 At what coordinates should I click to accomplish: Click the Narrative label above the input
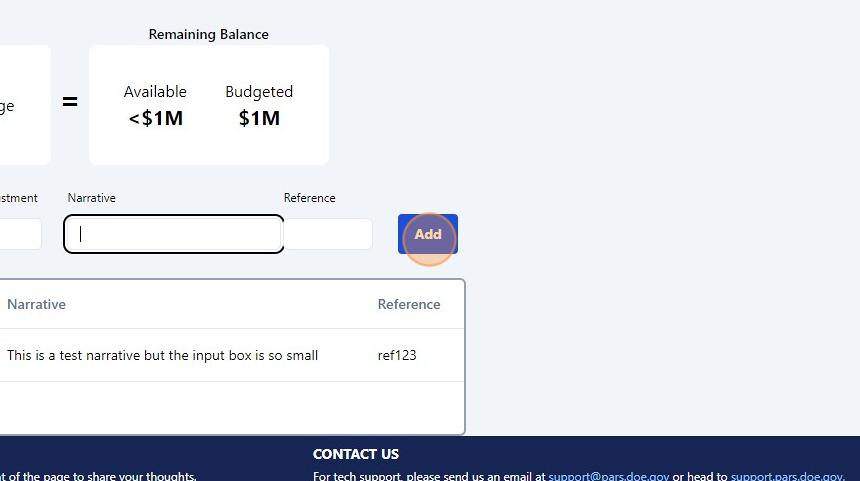click(x=91, y=198)
